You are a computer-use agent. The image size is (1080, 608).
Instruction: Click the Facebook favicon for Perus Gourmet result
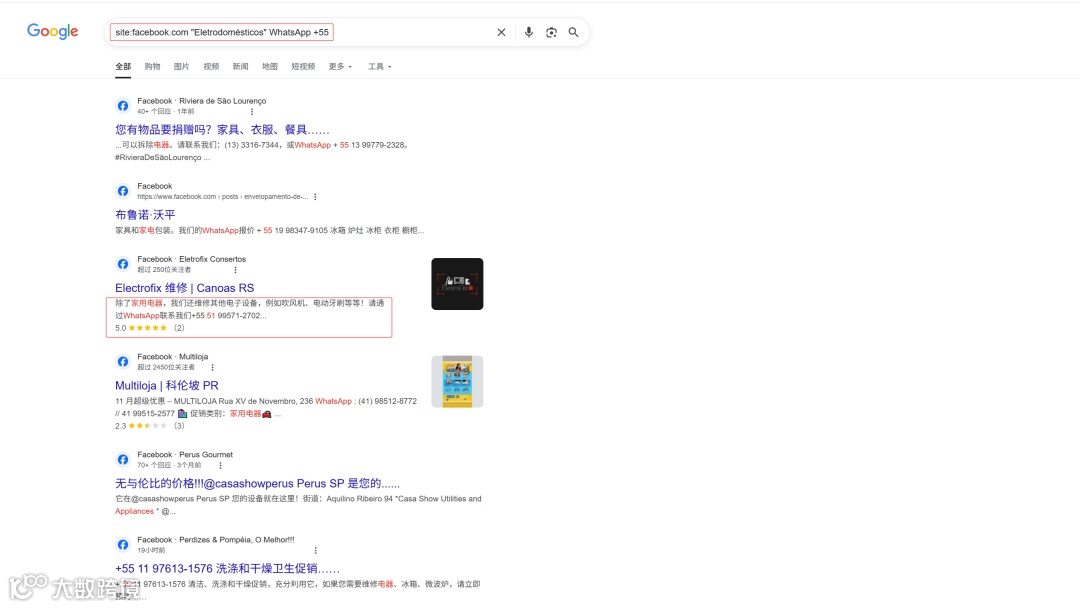[x=123, y=460]
